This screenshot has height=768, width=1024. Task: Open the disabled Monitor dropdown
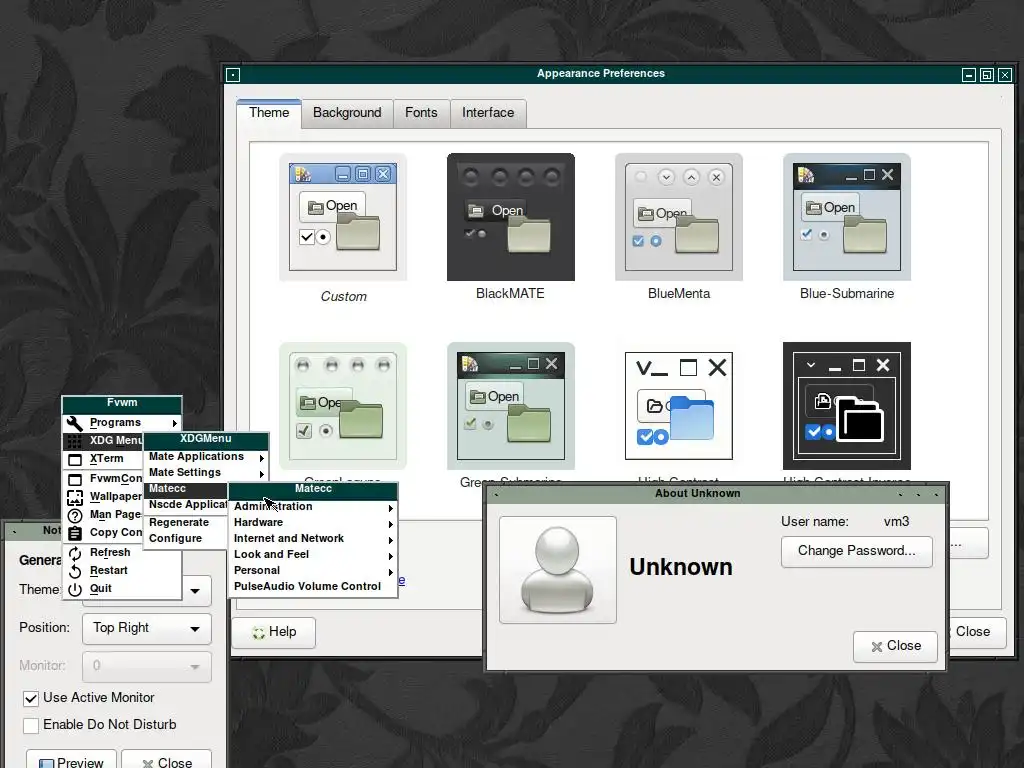pyautogui.click(x=147, y=666)
